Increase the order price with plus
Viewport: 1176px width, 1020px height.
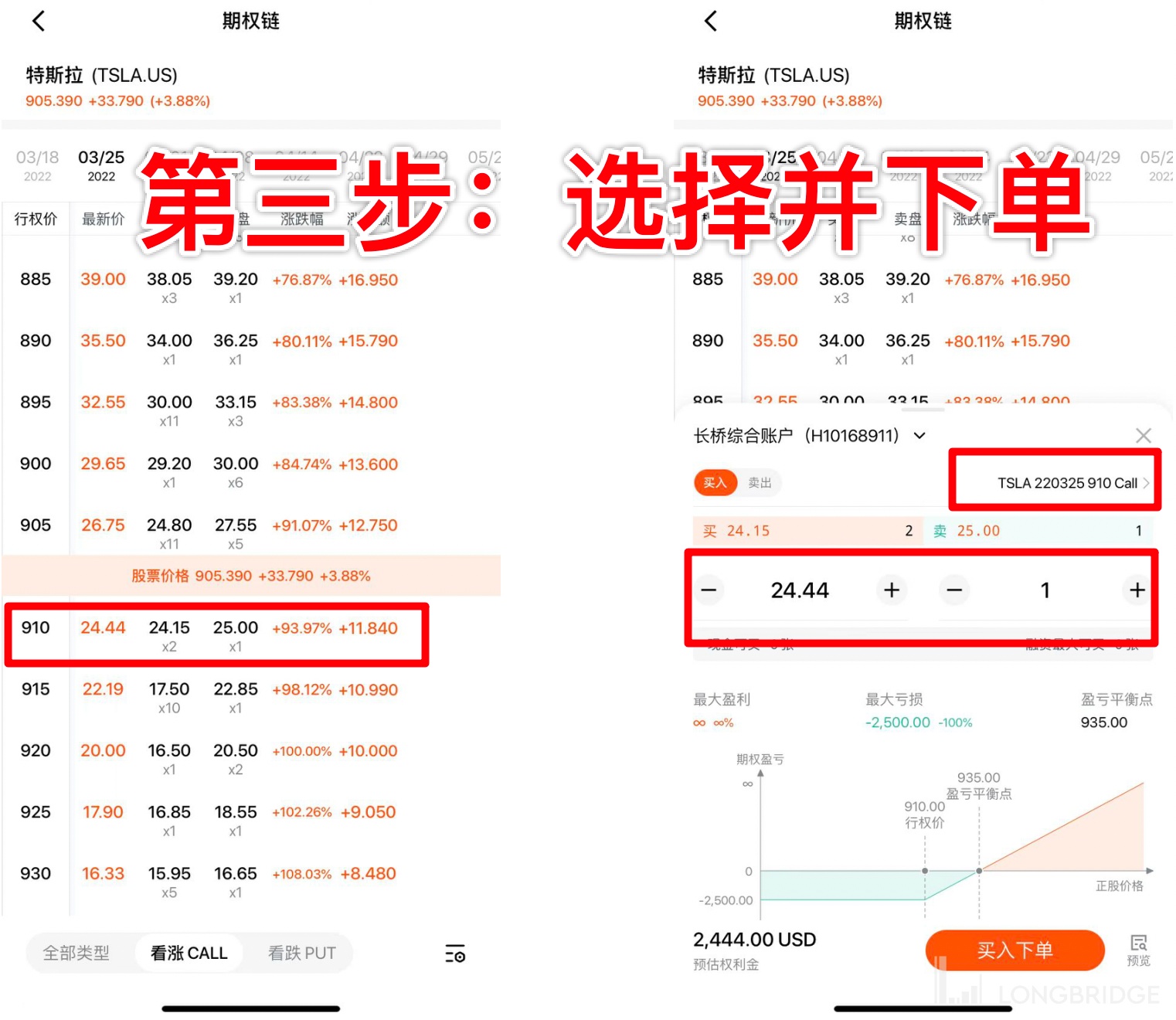[x=892, y=590]
